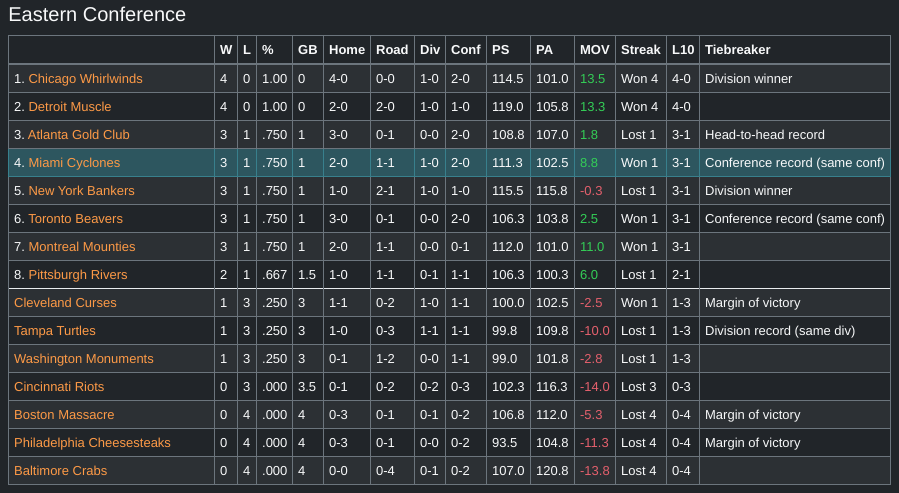The width and height of the screenshot is (899, 493).
Task: Open the Miami Cyclones team link
Action: pos(75,163)
